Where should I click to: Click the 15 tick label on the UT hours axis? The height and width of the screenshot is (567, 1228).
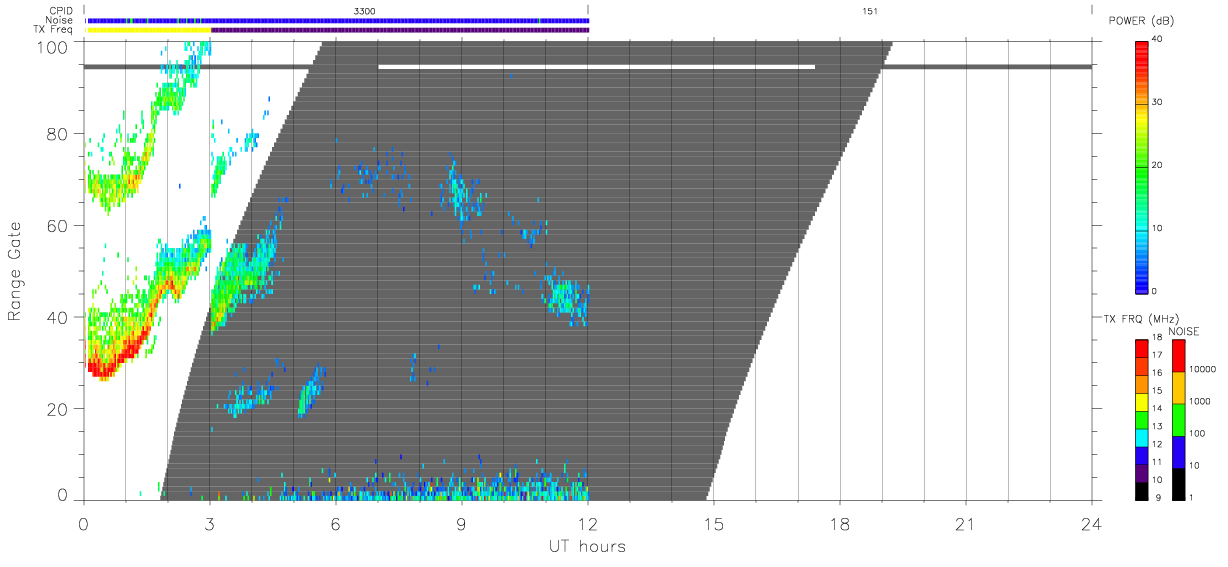[714, 523]
